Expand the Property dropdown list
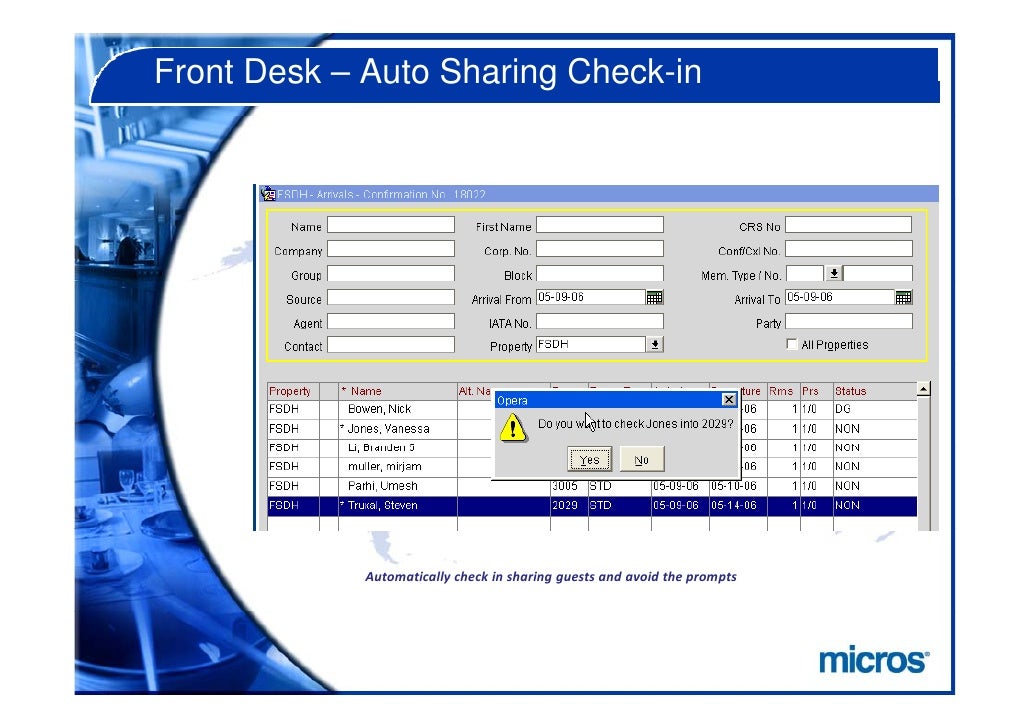Image resolution: width=1030 pixels, height=728 pixels. tap(655, 344)
